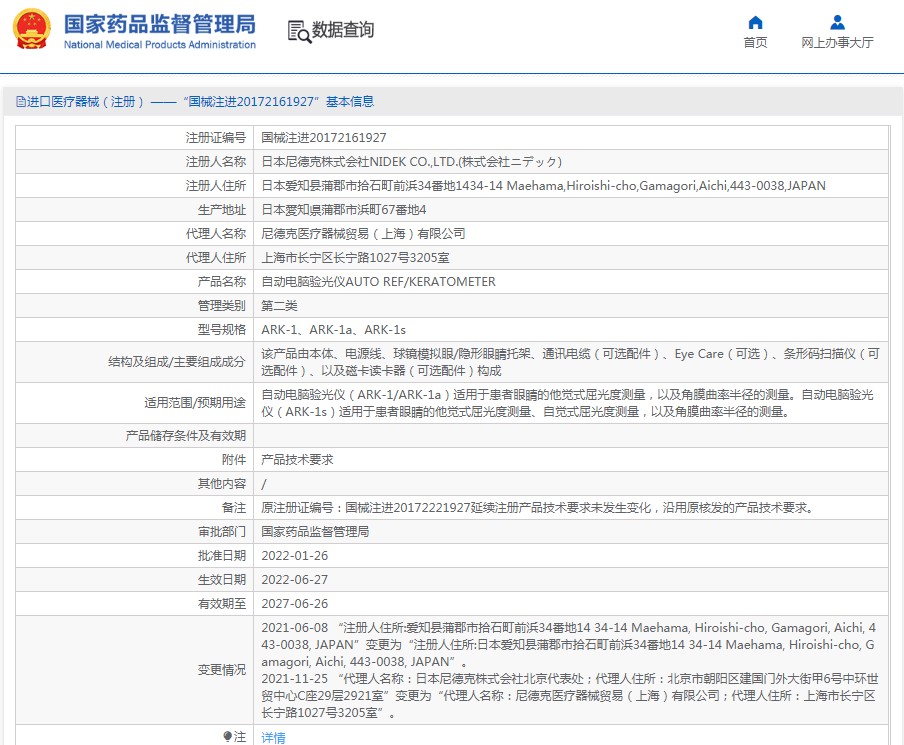Click the 适用范围/预期用途 label

195,403
